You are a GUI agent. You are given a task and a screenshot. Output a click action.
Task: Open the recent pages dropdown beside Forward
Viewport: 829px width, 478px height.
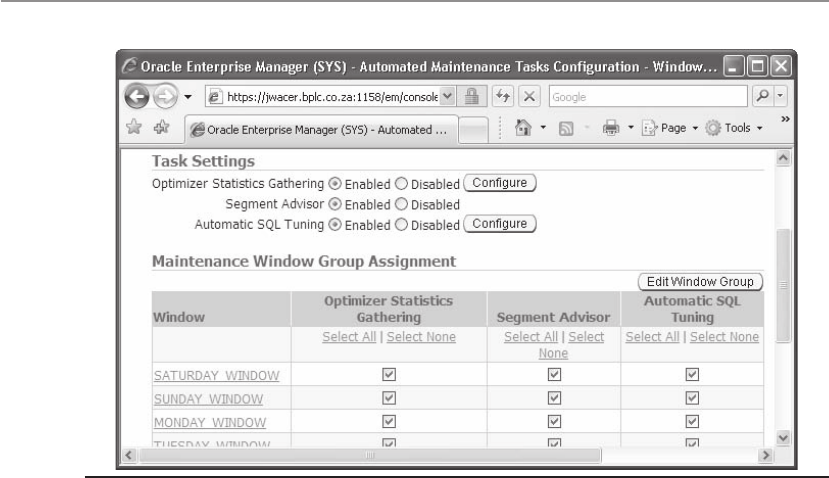[188, 97]
